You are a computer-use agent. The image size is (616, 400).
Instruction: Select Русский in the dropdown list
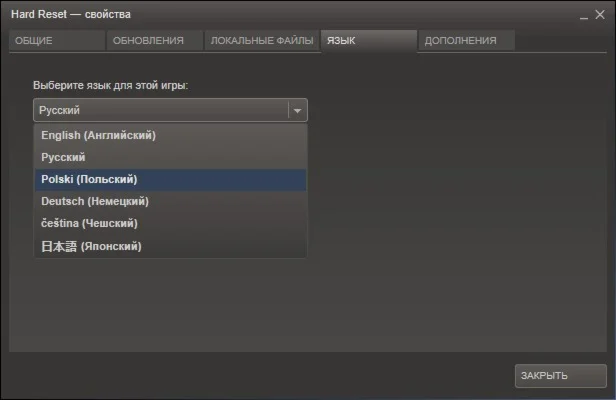(x=170, y=157)
